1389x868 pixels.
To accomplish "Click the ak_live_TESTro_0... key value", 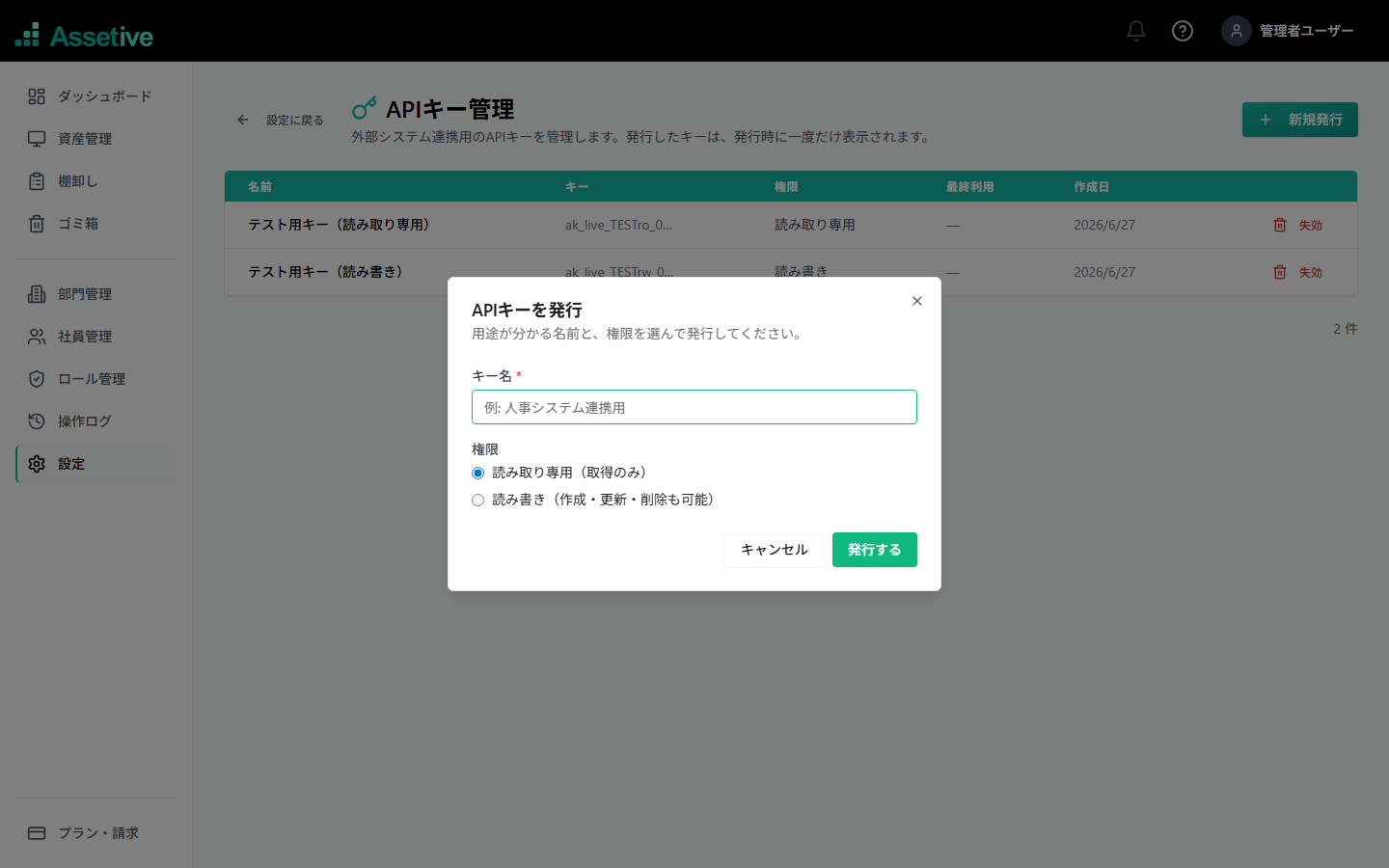I will [618, 225].
